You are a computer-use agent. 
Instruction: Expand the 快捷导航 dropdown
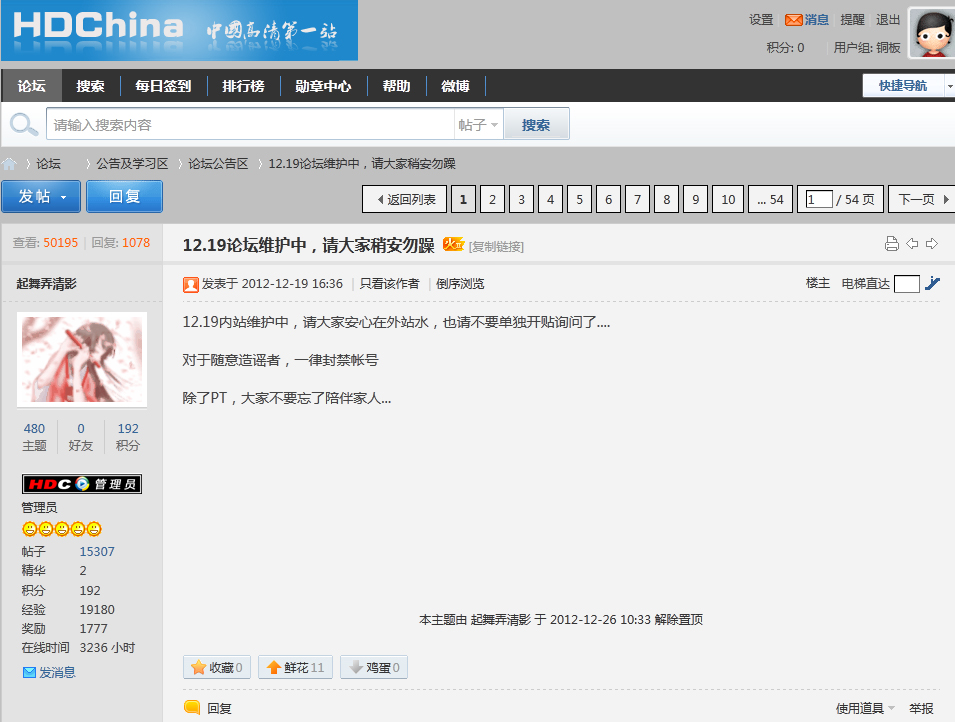click(903, 85)
